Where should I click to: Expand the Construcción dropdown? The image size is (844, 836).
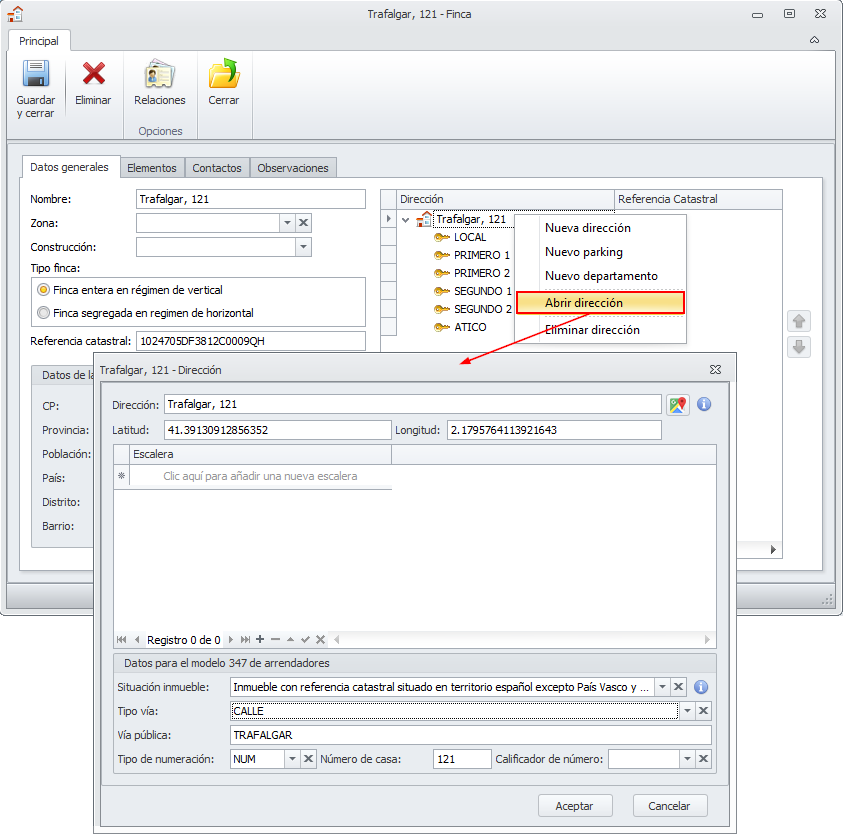click(x=303, y=247)
